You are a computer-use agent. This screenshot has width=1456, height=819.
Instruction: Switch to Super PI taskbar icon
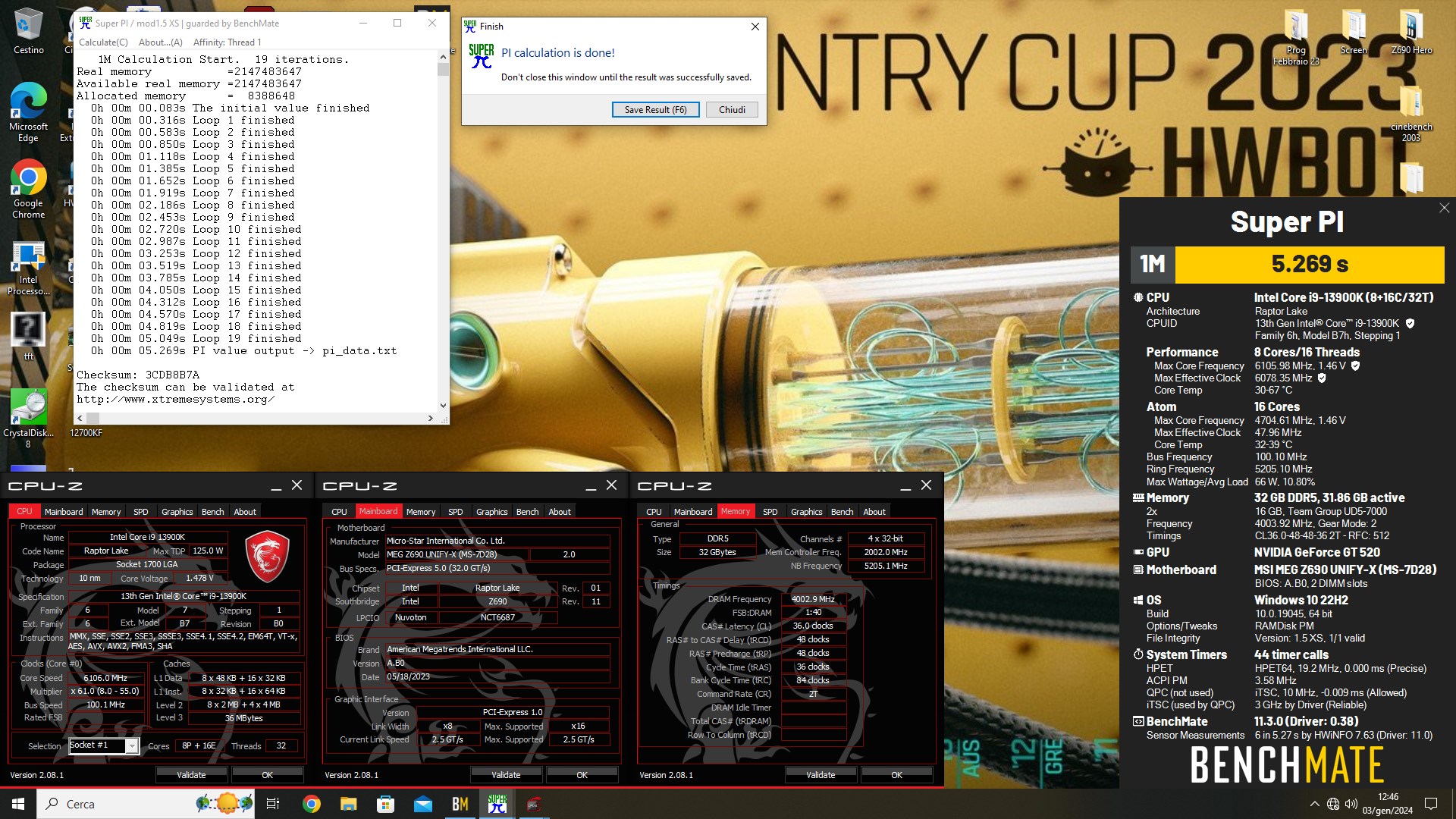[497, 804]
